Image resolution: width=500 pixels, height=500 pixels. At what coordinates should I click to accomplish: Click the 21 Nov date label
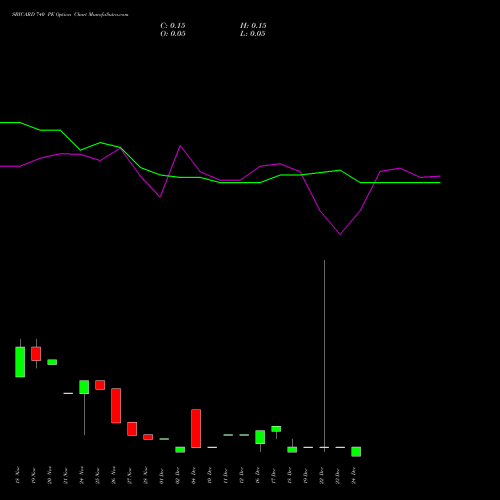(66, 475)
